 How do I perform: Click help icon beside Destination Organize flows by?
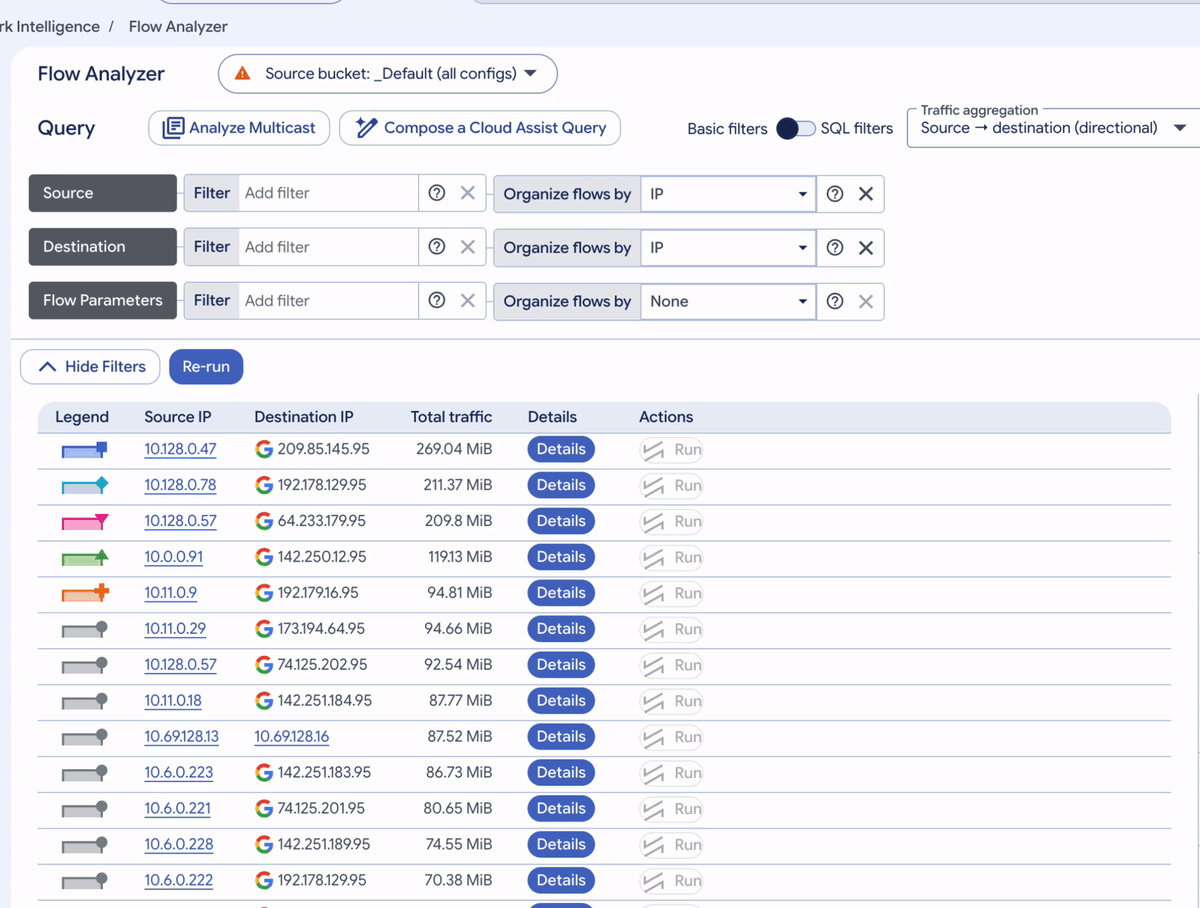pos(835,248)
